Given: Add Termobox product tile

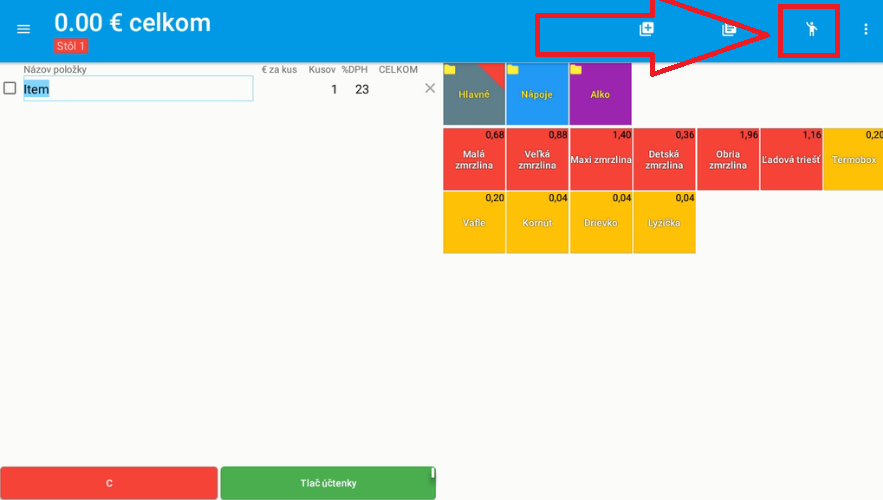Looking at the screenshot, I should point(853,159).
